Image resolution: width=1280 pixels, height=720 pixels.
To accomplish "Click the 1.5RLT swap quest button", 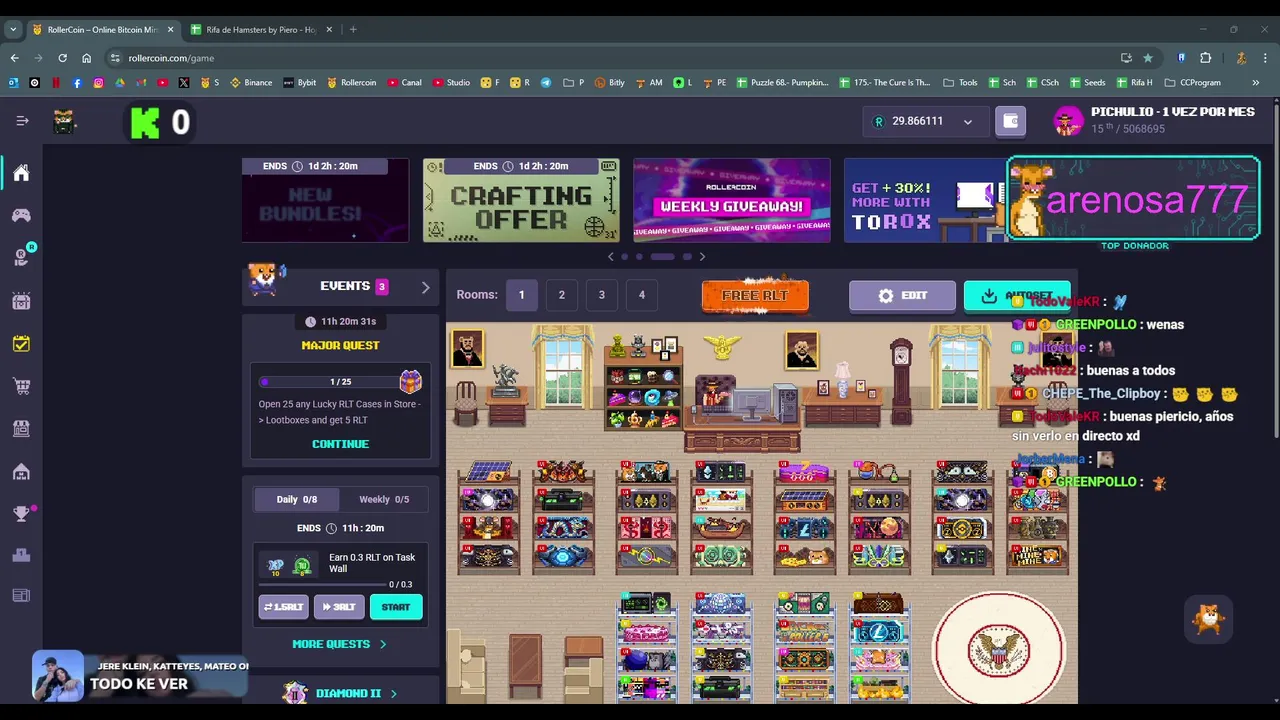I will point(284,607).
